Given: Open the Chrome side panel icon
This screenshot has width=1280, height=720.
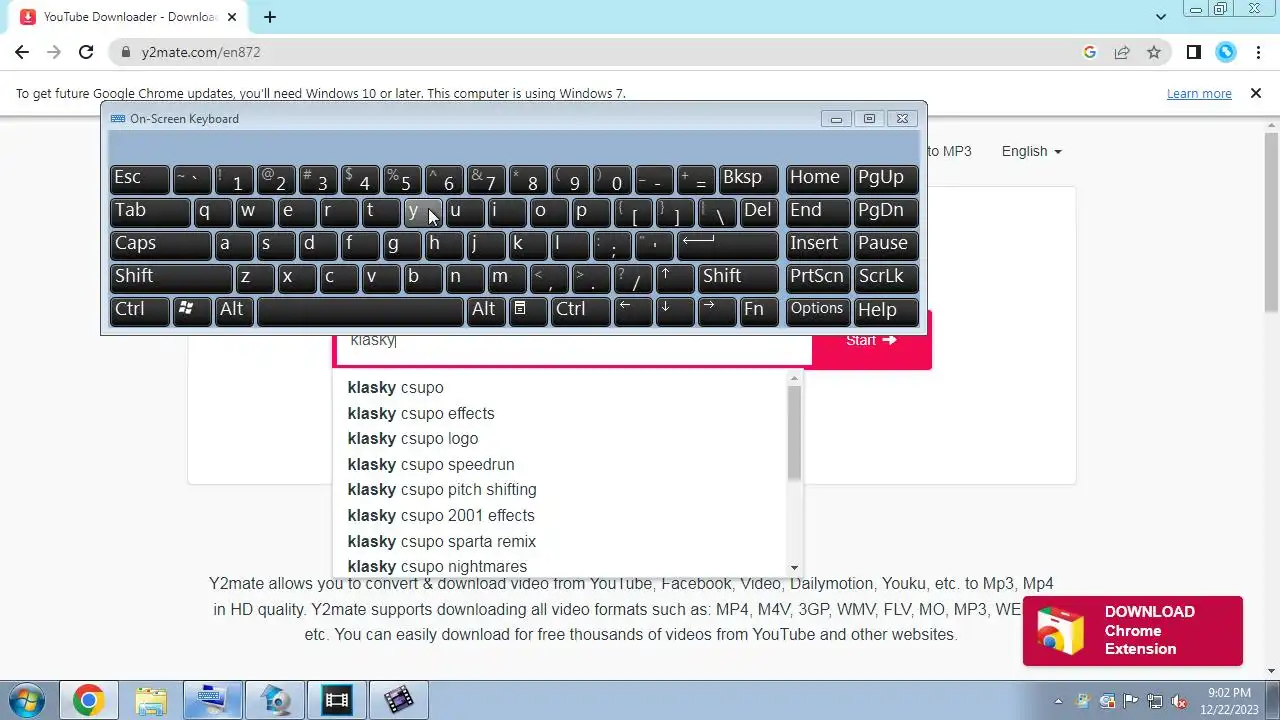Looking at the screenshot, I should click(1193, 52).
